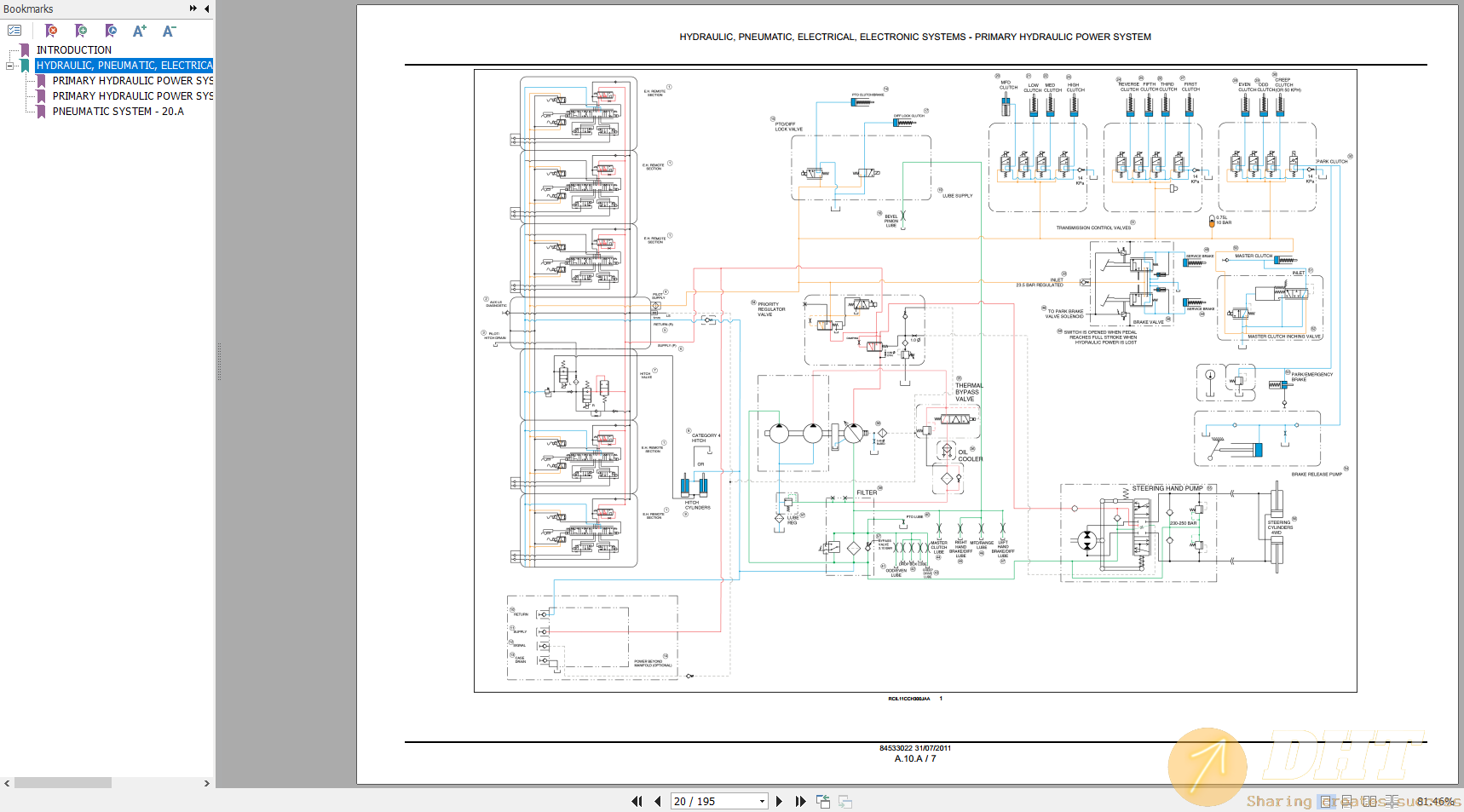The width and height of the screenshot is (1464, 812).
Task: Go to the next page
Action: pos(780,801)
